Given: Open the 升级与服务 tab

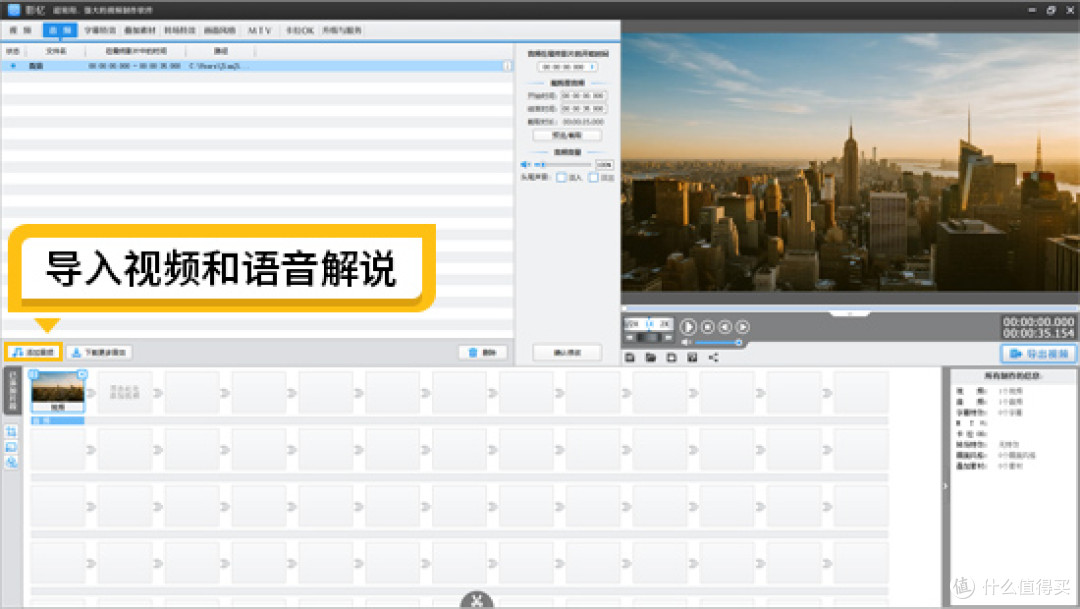Looking at the screenshot, I should (x=342, y=30).
